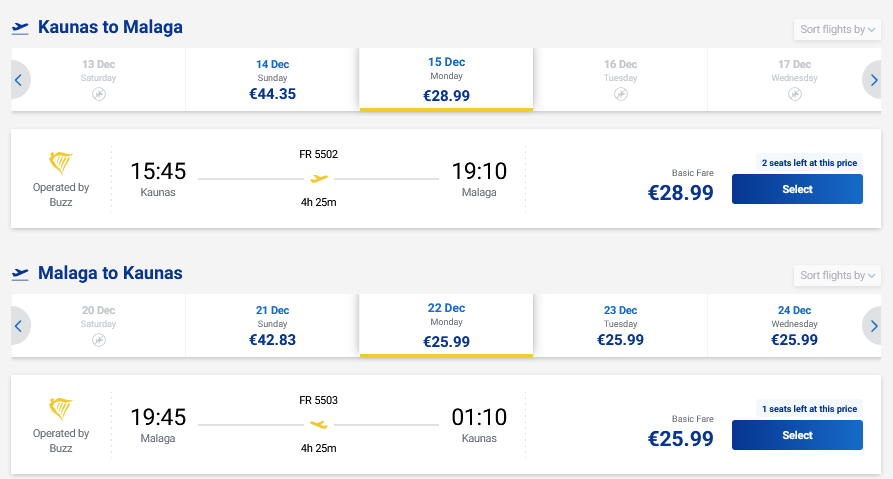This screenshot has height=479, width=893.
Task: Click the 15 Dec Monday selected date
Action: 446,80
